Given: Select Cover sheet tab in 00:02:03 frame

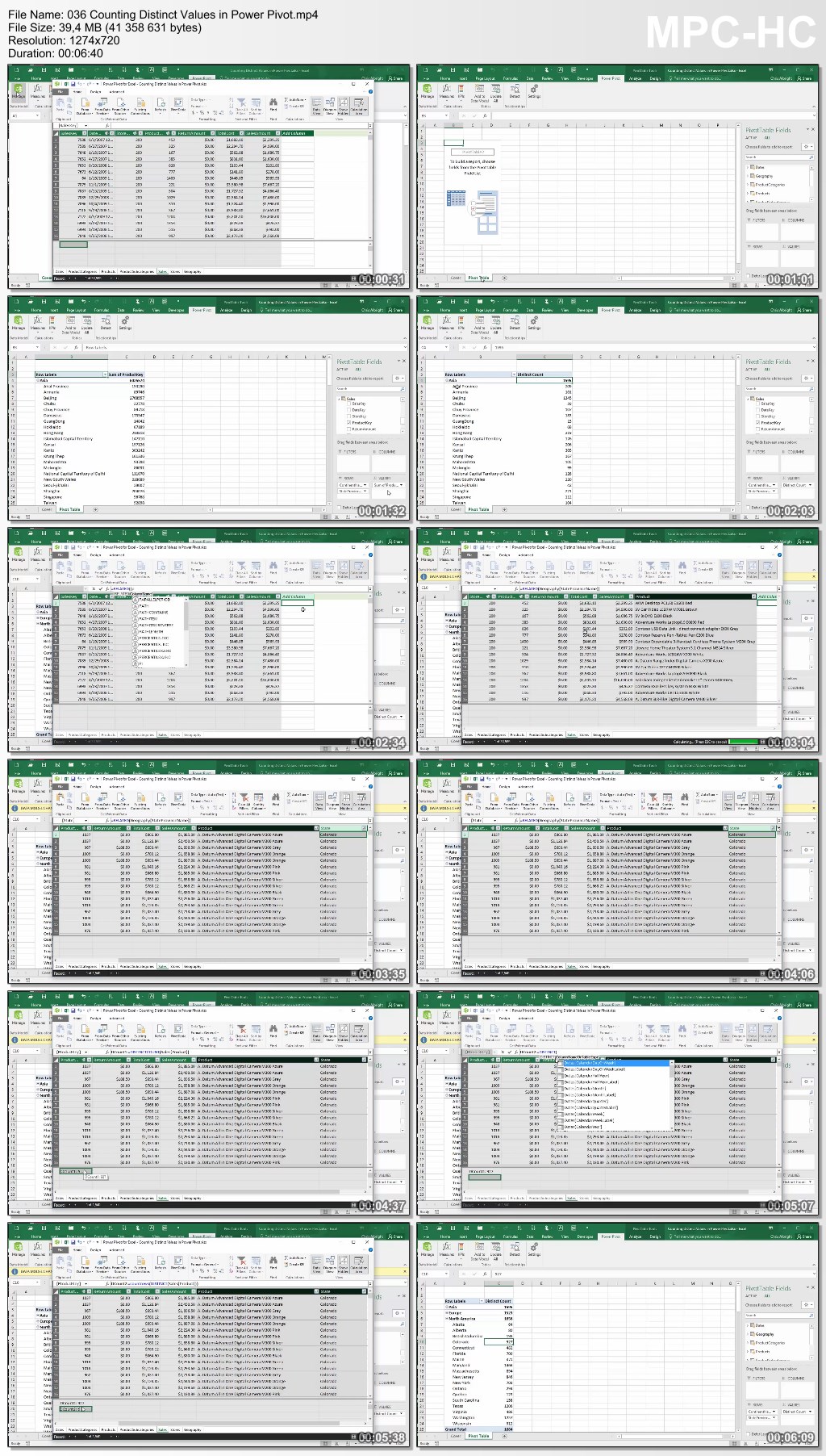Looking at the screenshot, I should tap(456, 509).
